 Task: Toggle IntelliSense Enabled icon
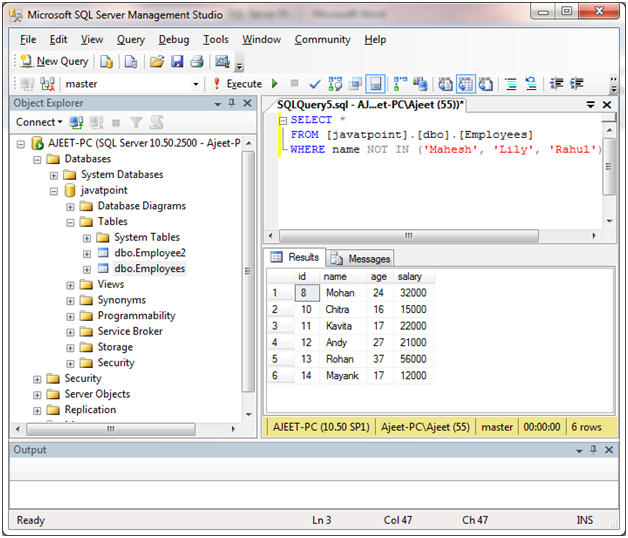click(x=375, y=84)
